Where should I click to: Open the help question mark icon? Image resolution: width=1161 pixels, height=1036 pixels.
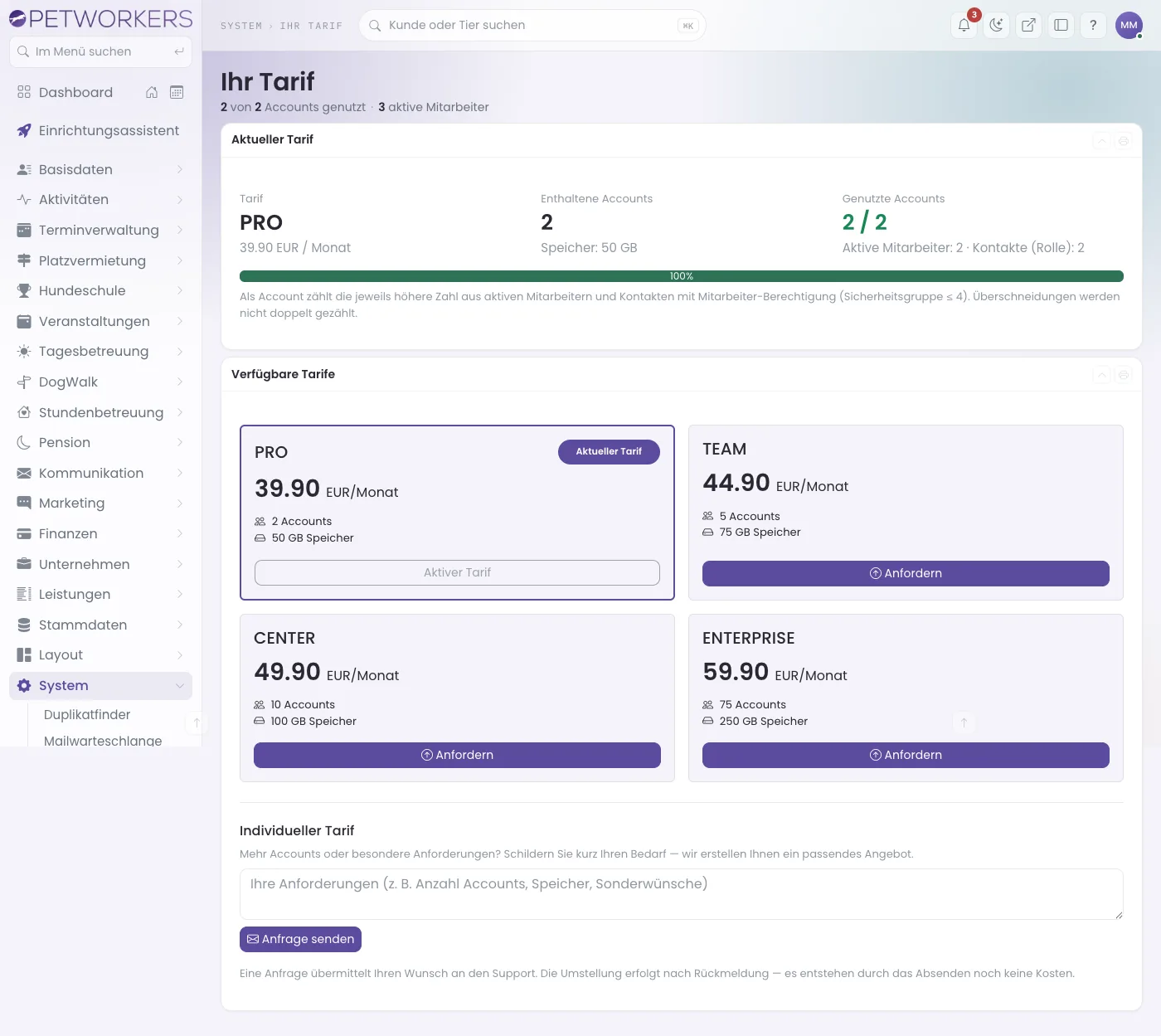1093,25
